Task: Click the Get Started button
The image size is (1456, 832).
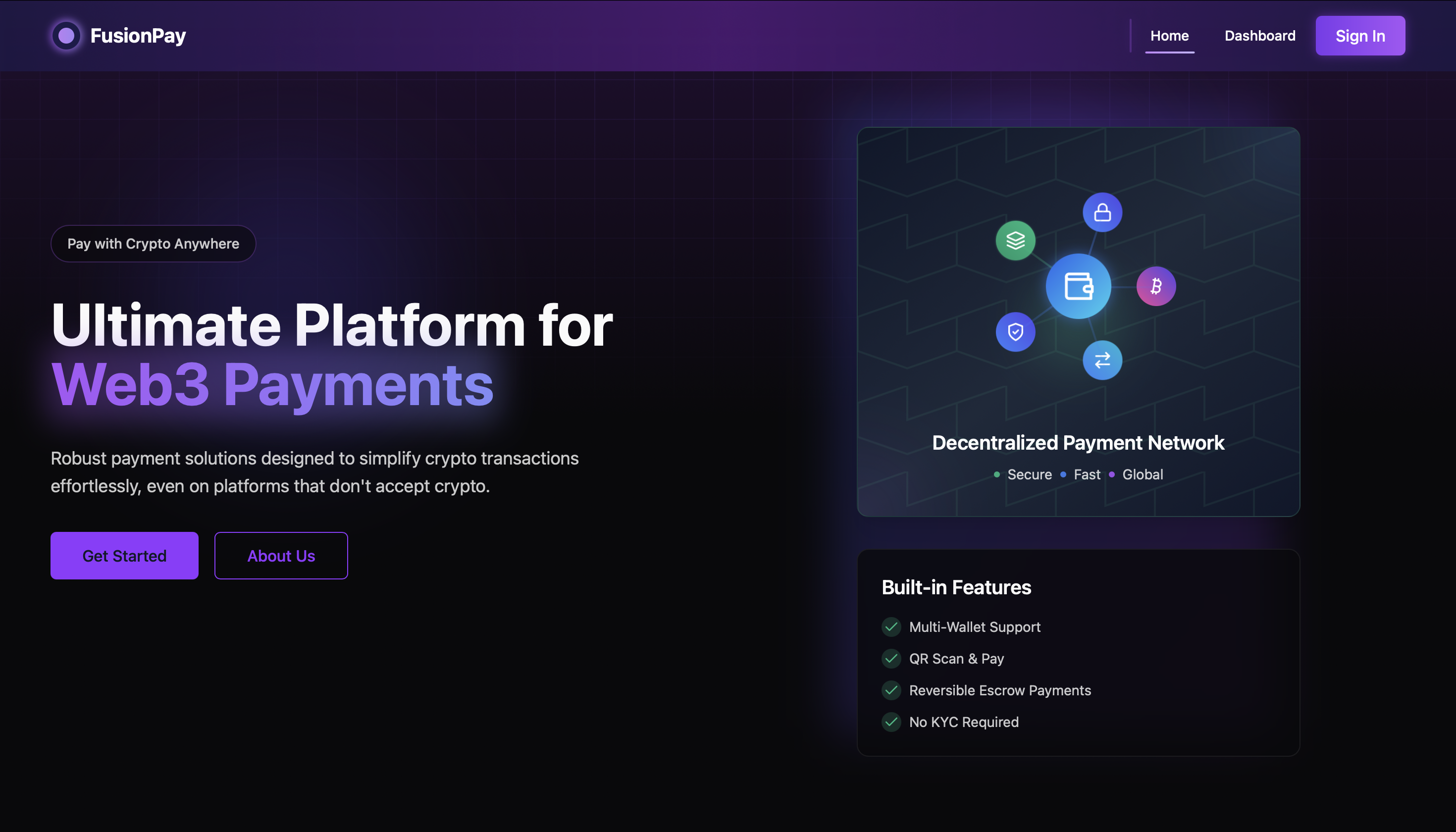Action: coord(124,556)
